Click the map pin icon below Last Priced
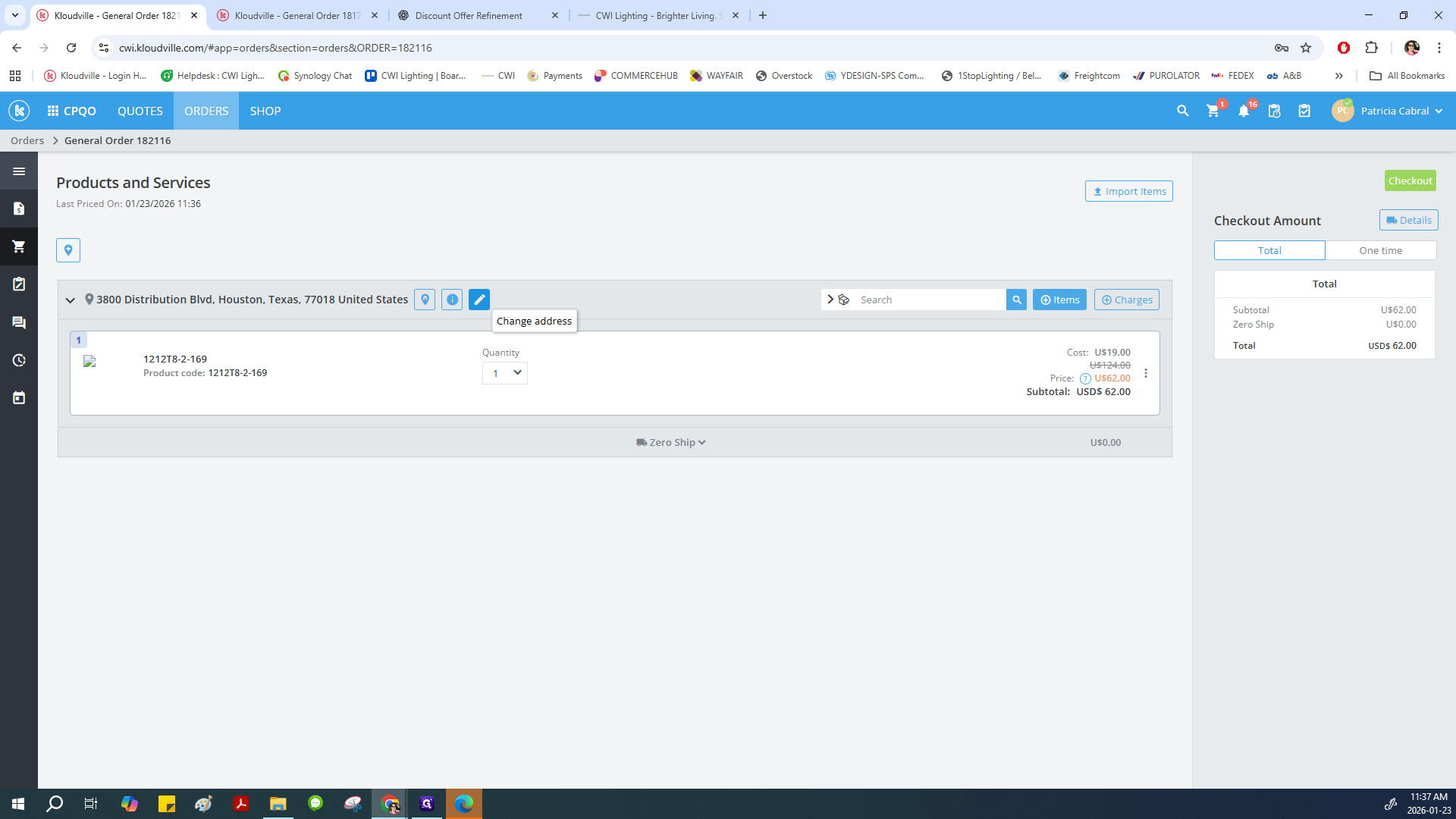The height and width of the screenshot is (819, 1456). coord(68,250)
